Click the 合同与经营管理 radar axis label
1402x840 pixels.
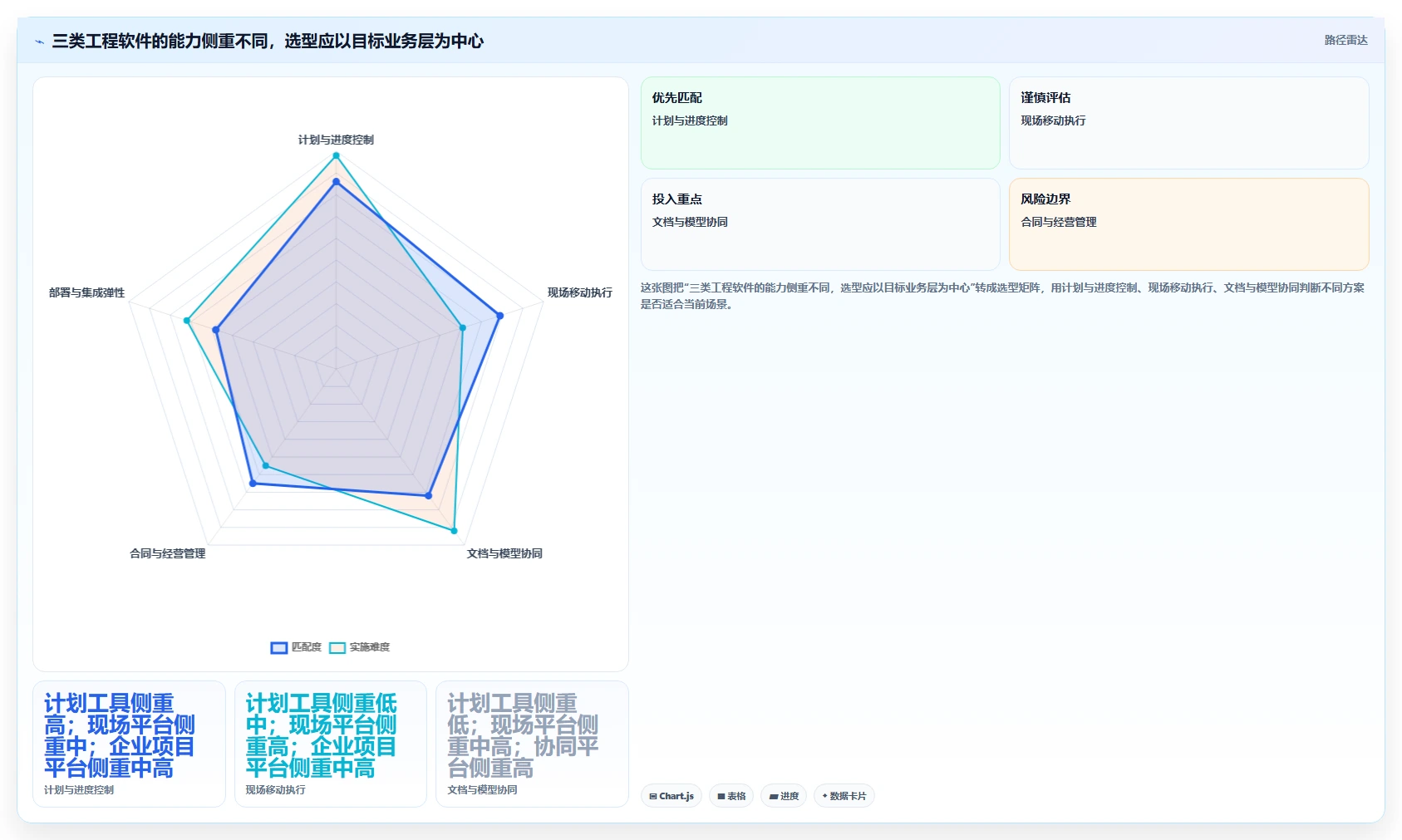[167, 553]
